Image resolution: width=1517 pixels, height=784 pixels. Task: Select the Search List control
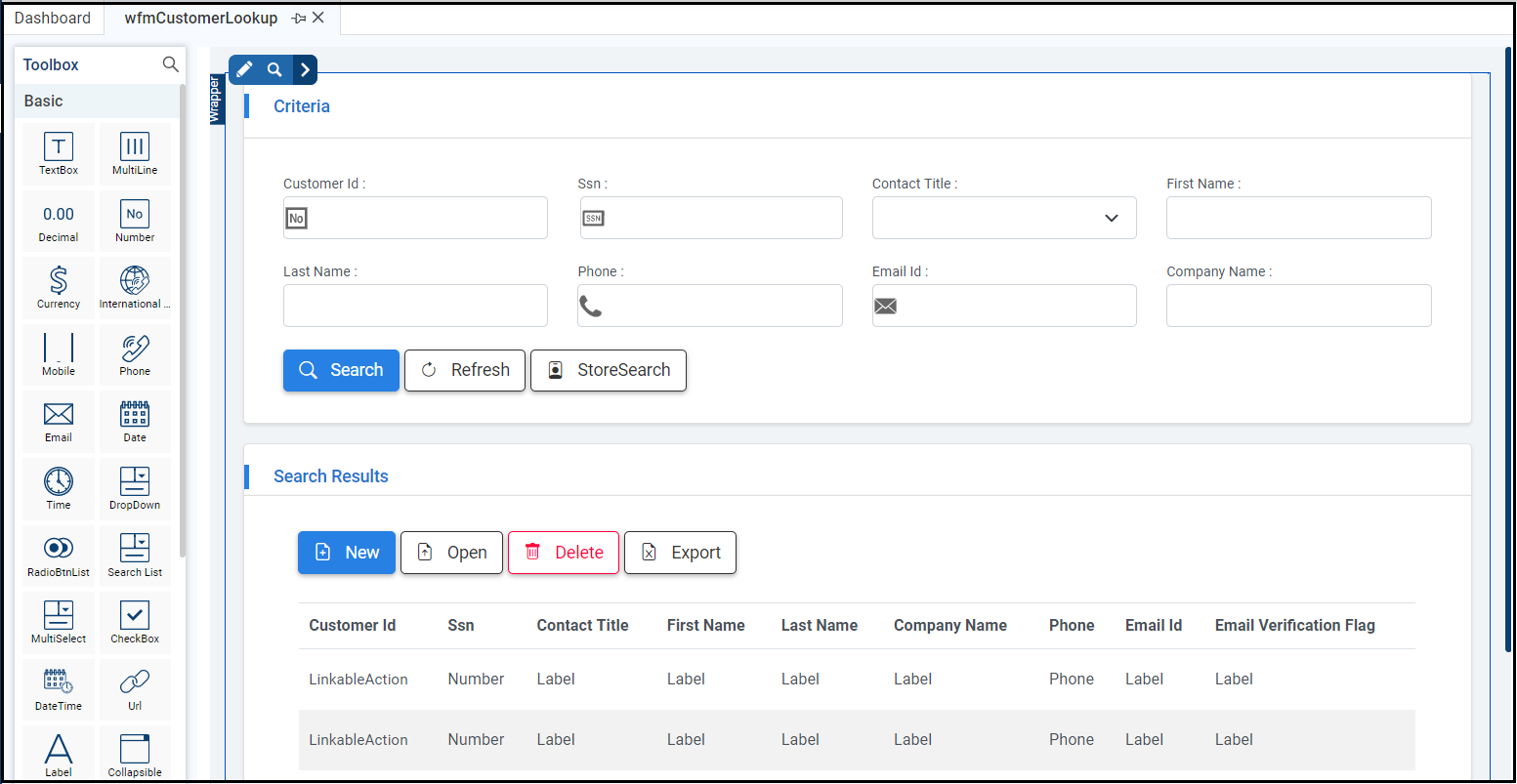pyautogui.click(x=135, y=556)
